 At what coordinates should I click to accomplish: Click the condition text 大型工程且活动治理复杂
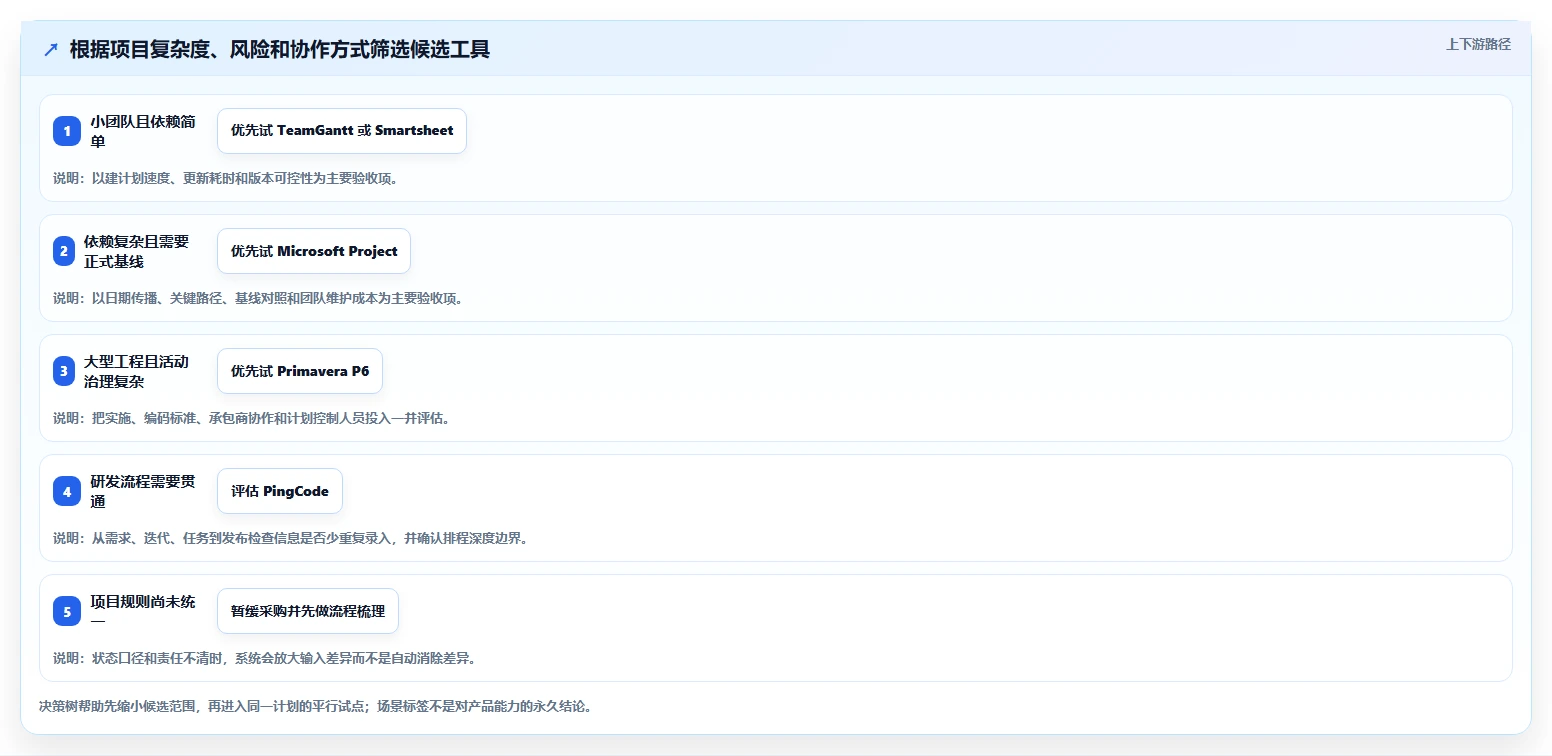tap(137, 371)
